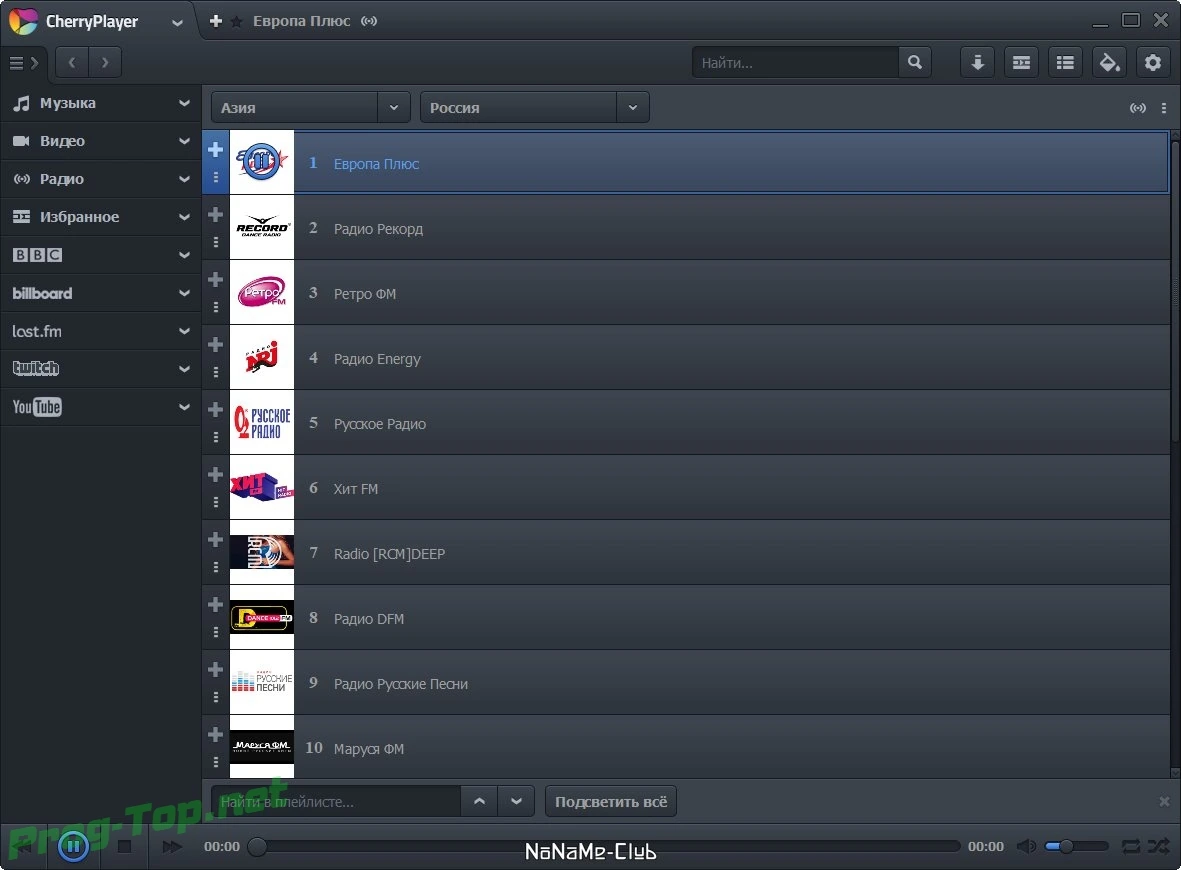Go forward with the right arrow
The height and width of the screenshot is (870, 1181).
coord(105,63)
